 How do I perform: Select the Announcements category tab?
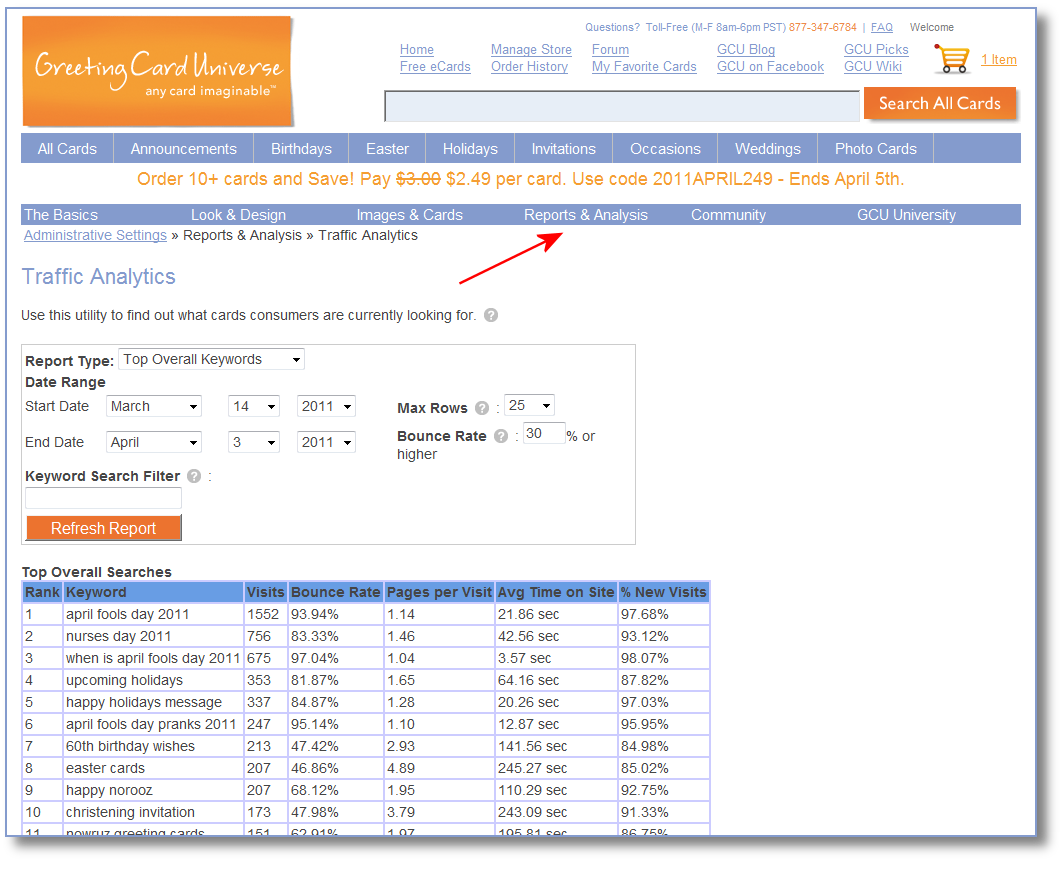click(x=184, y=149)
